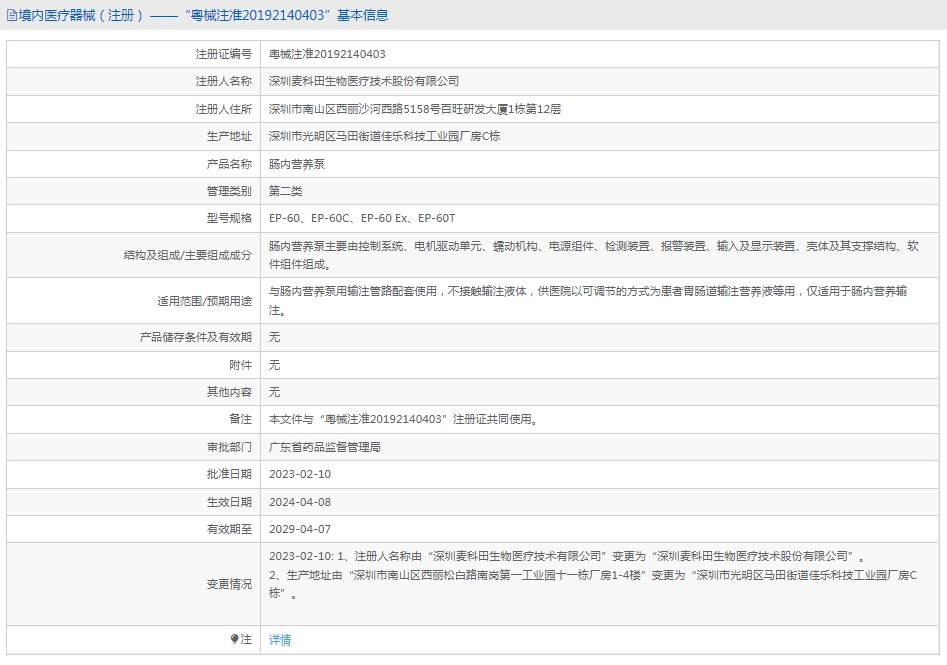
Task: Click the registrant address value in 注册人住所 row
Action: [x=414, y=109]
